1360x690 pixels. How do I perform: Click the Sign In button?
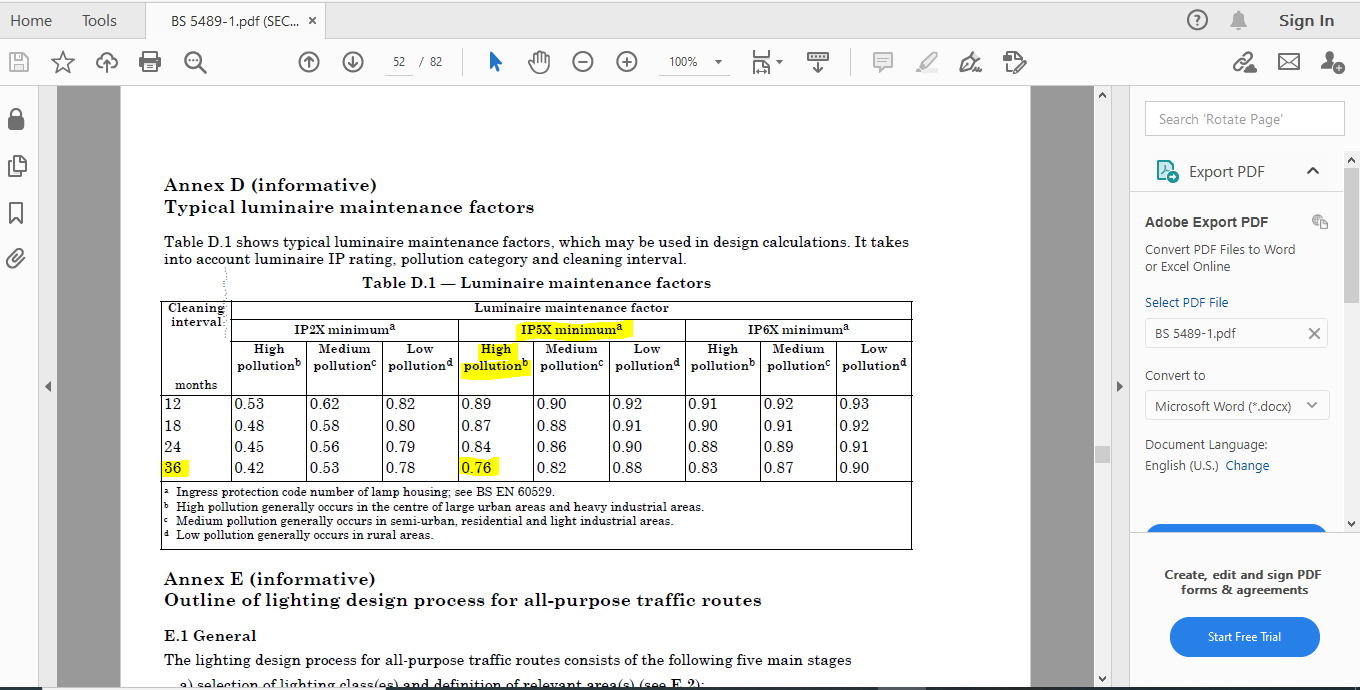click(1306, 20)
